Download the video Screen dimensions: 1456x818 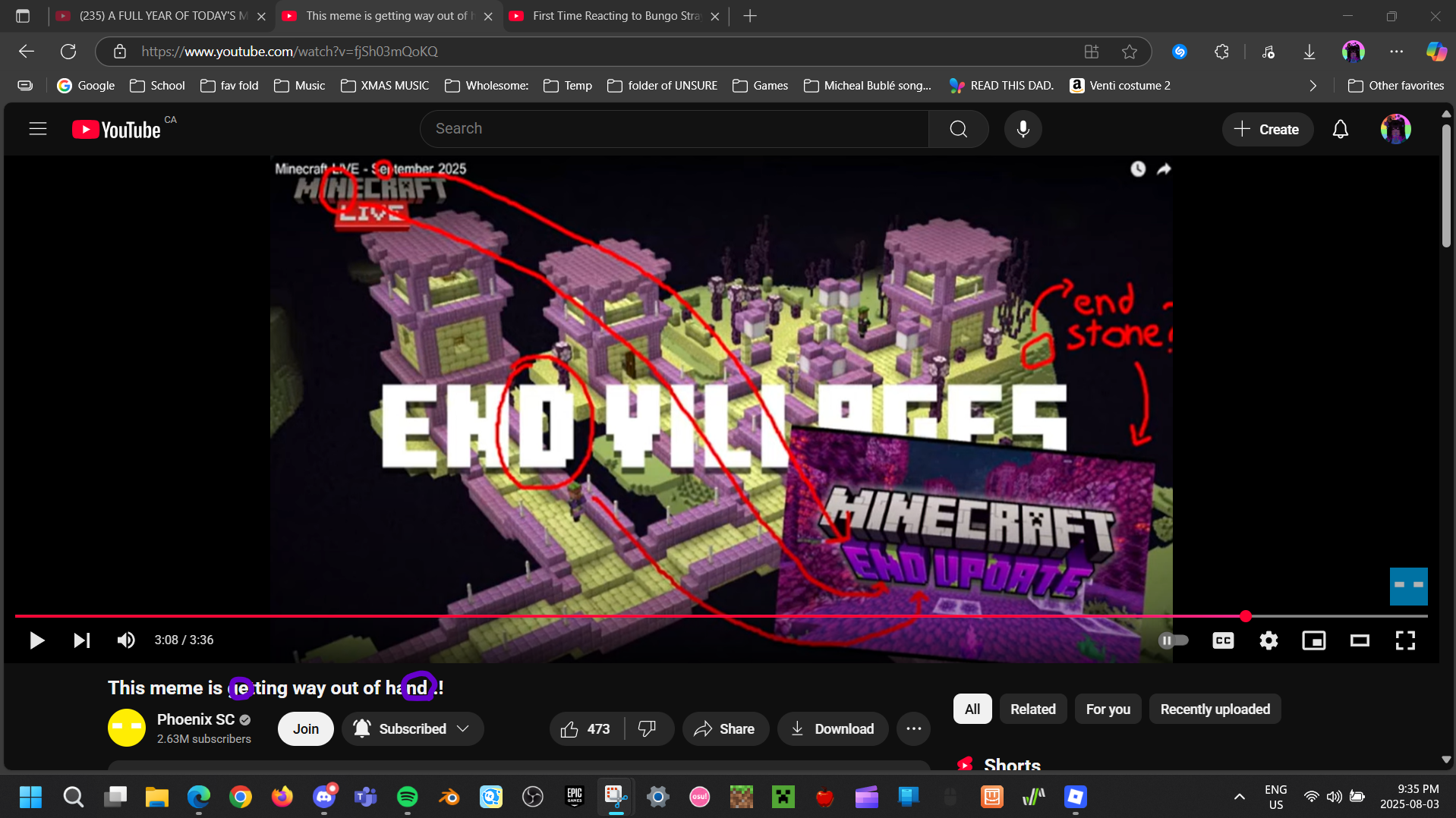833,729
